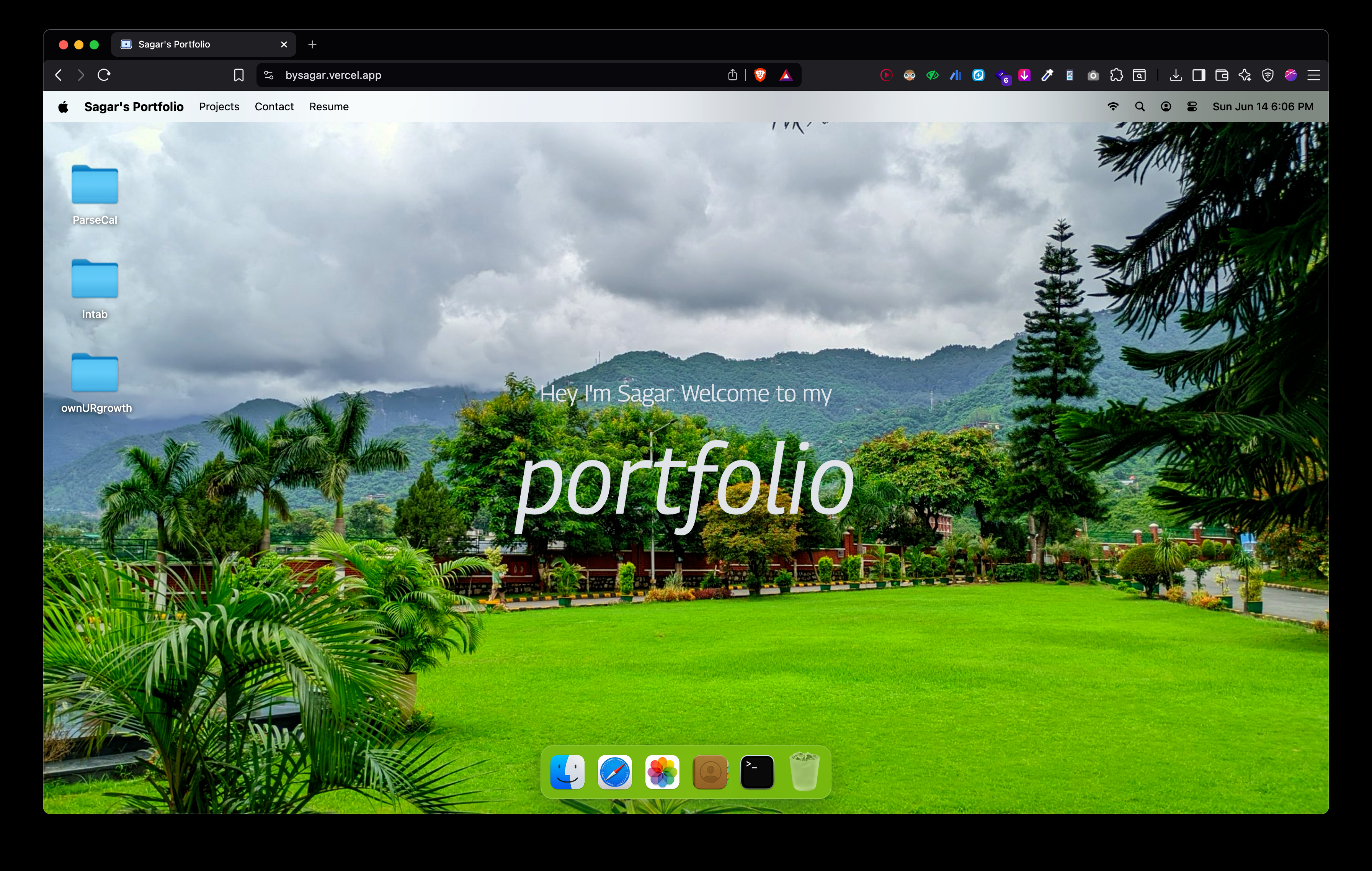Click the camera screenshot extension icon
Screen dimensions: 1372x871
coord(1093,75)
